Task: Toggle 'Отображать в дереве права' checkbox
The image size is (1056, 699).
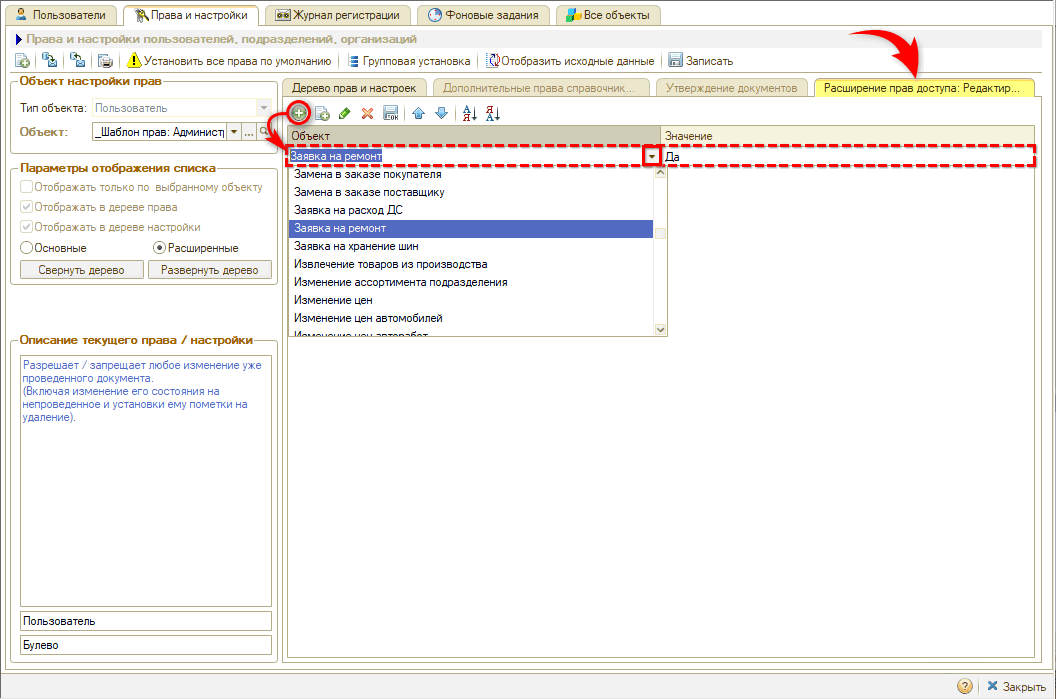Action: [26, 207]
